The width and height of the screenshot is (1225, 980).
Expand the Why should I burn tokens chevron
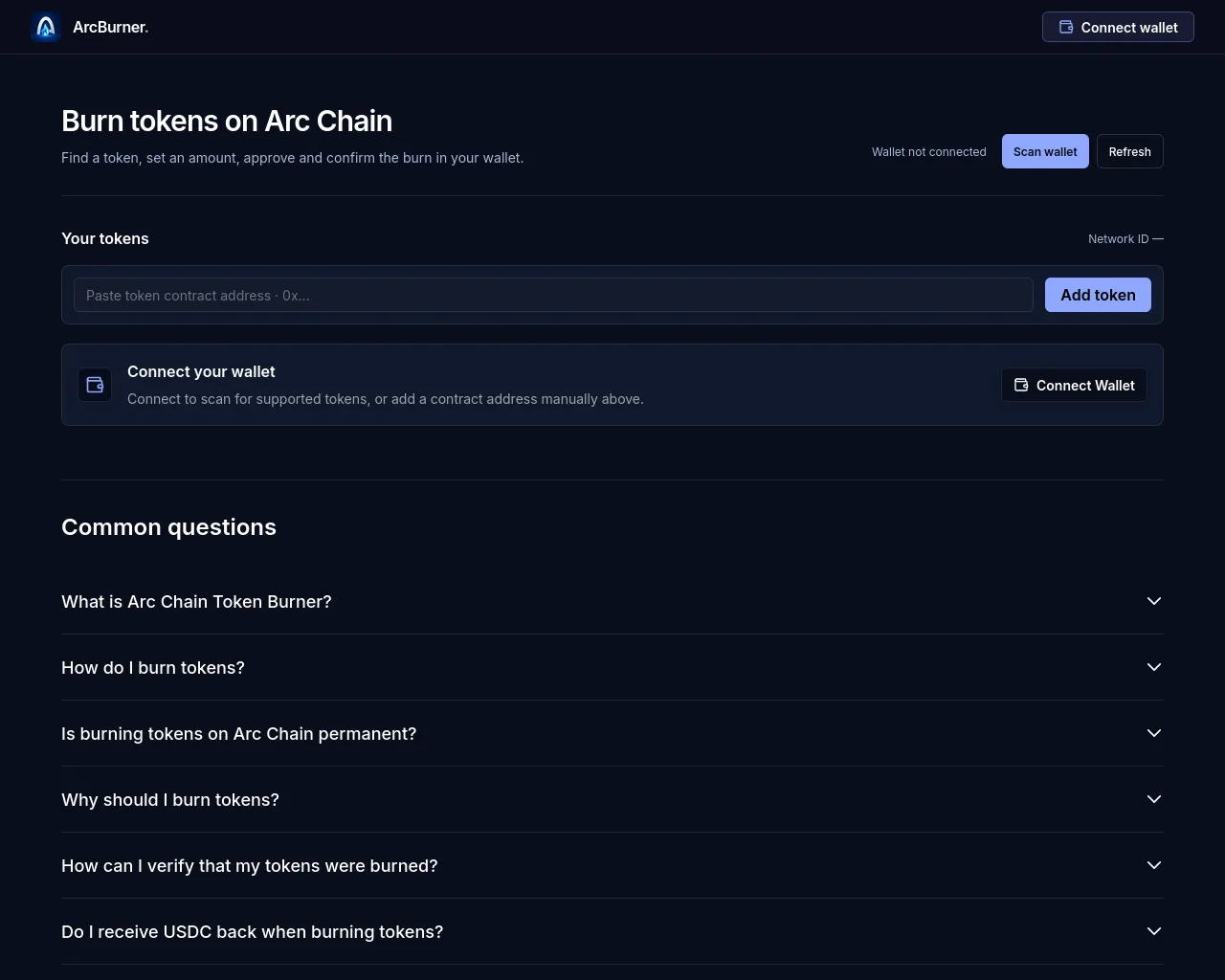(x=1154, y=799)
